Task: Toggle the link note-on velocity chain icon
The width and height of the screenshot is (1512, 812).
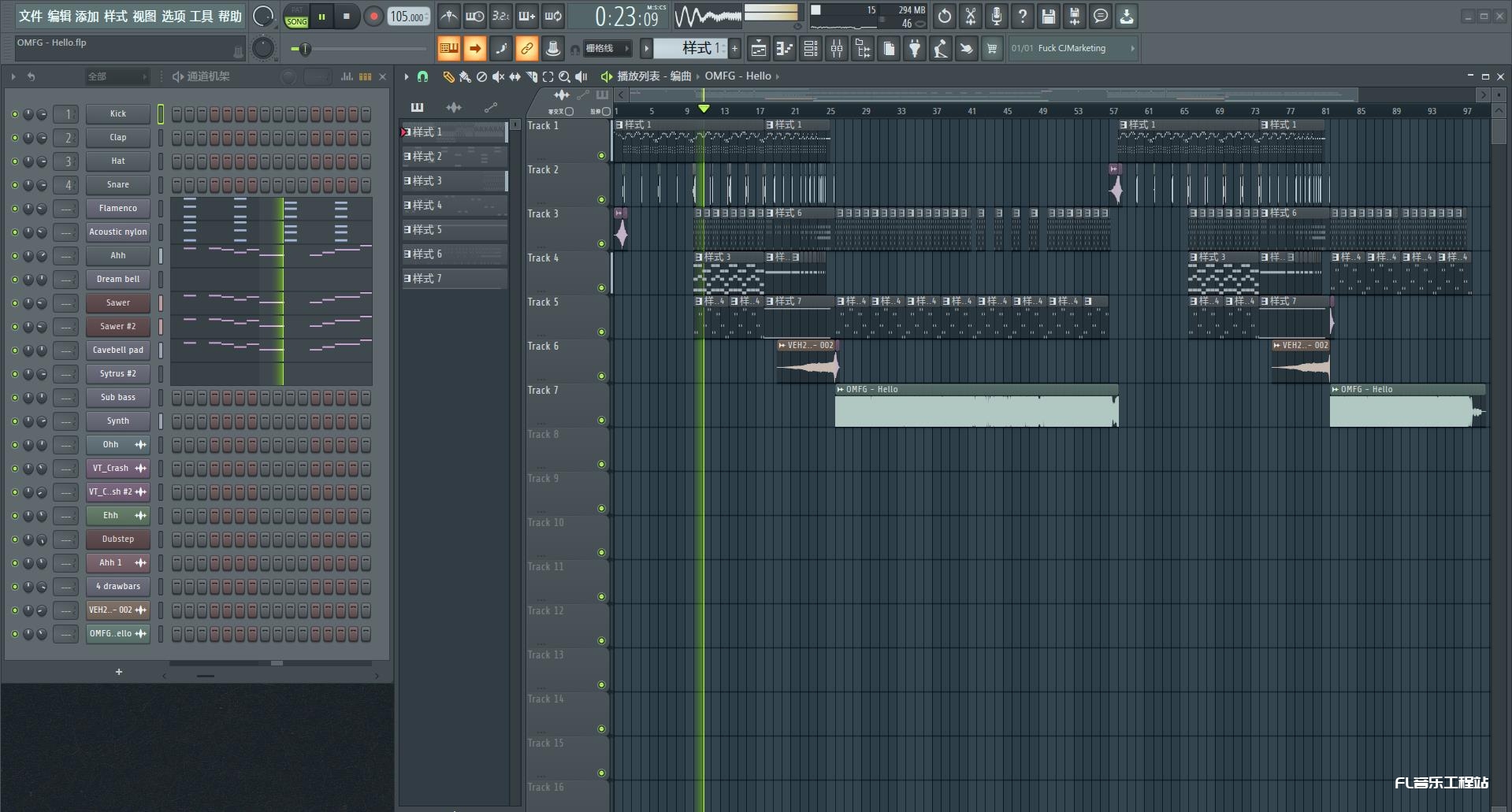Action: [x=527, y=49]
